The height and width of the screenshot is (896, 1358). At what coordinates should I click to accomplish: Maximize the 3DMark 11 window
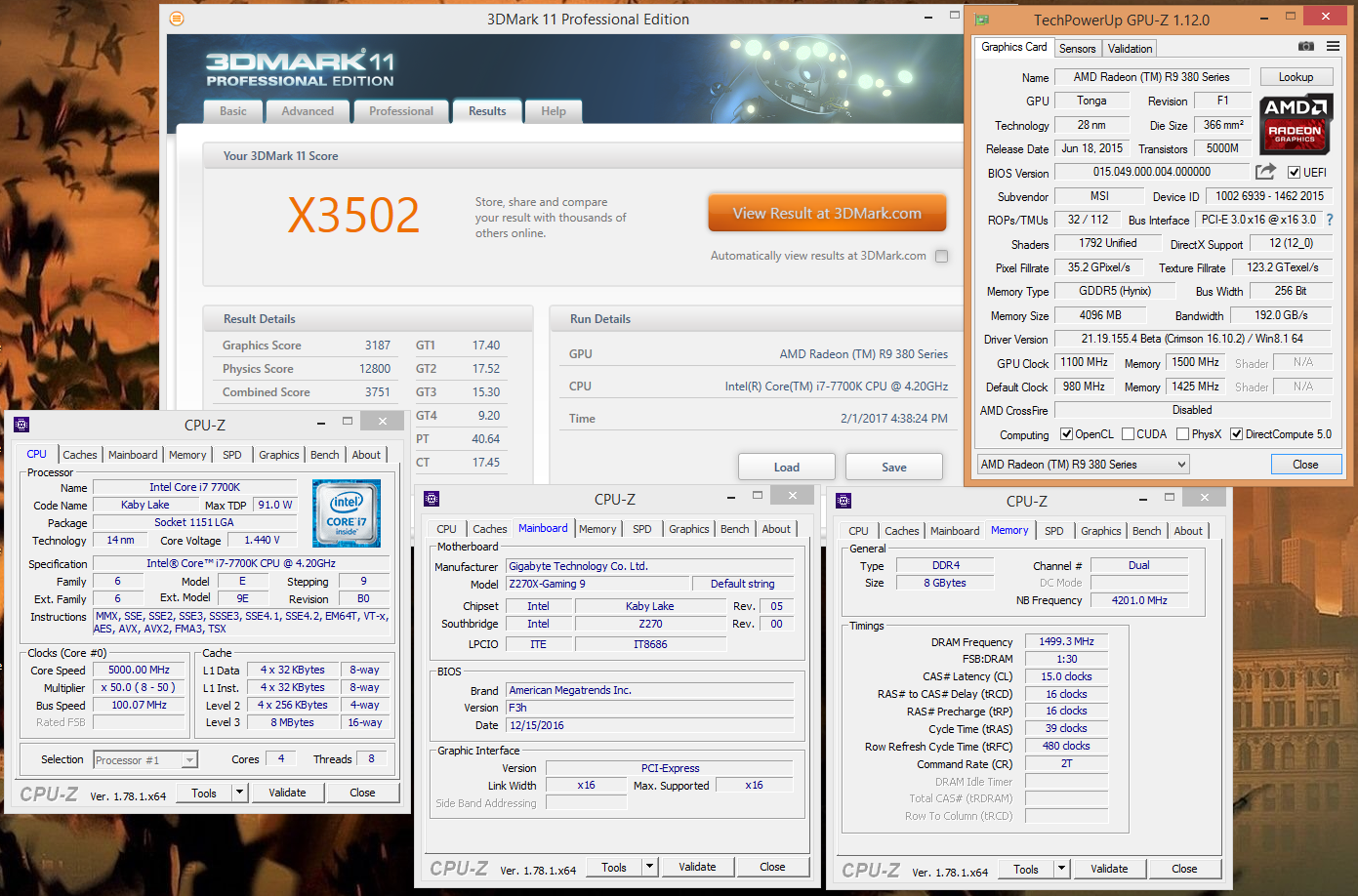pyautogui.click(x=954, y=16)
